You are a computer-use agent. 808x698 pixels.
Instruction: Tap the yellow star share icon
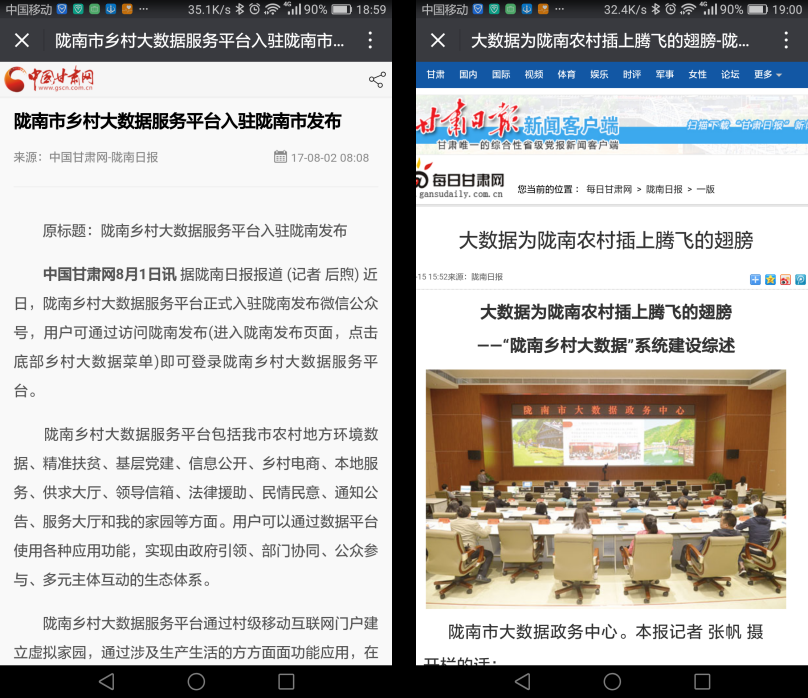(770, 279)
